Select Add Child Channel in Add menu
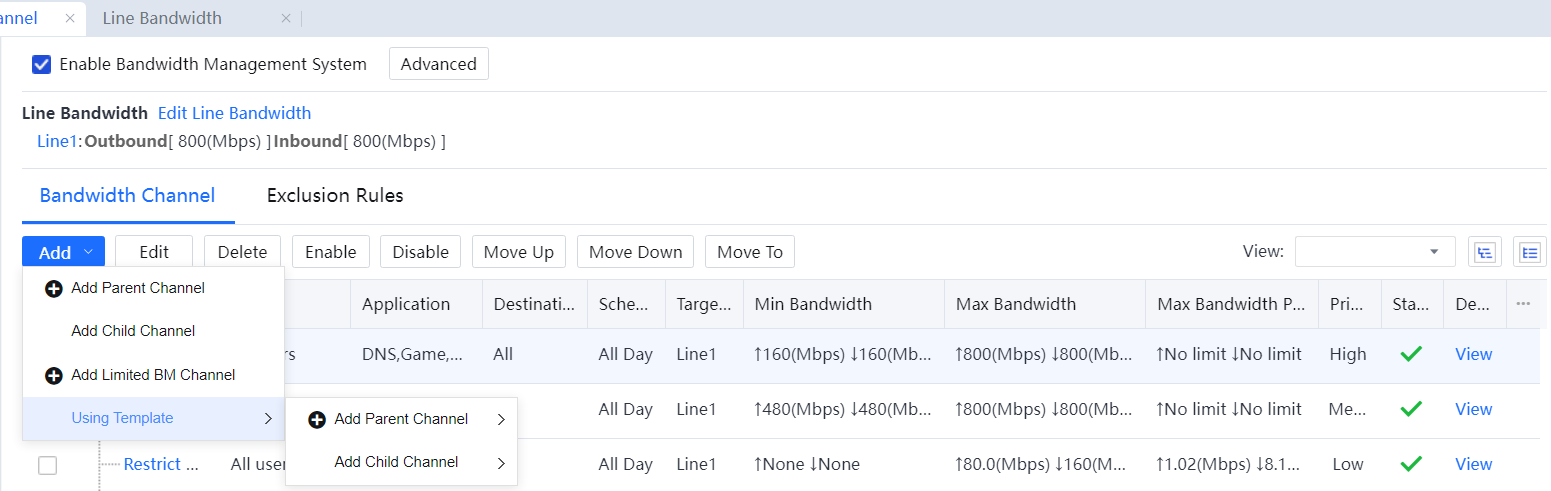Screen dimensions: 1551x491 point(133,331)
